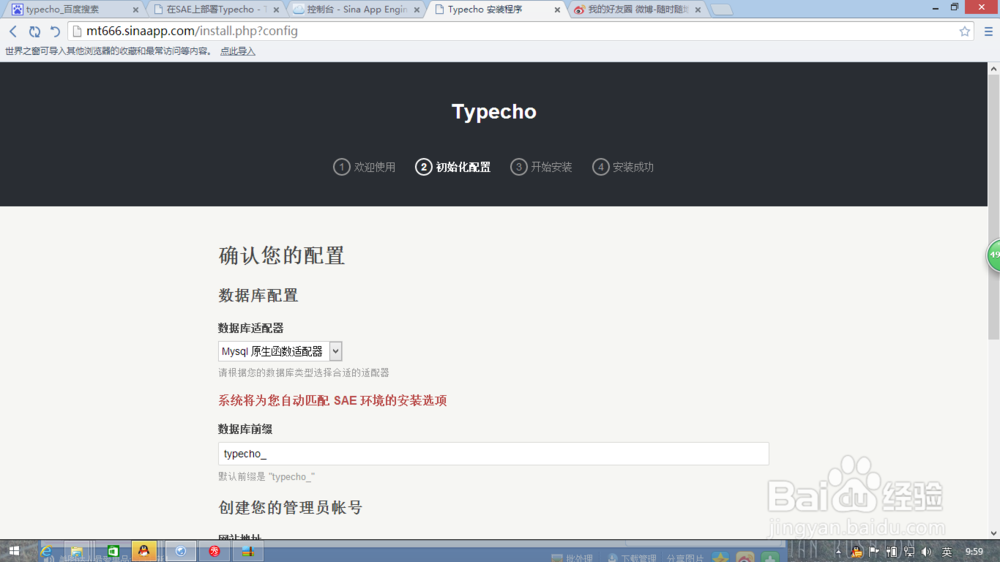
Task: Click the page icon in the address bar
Action: [77, 31]
